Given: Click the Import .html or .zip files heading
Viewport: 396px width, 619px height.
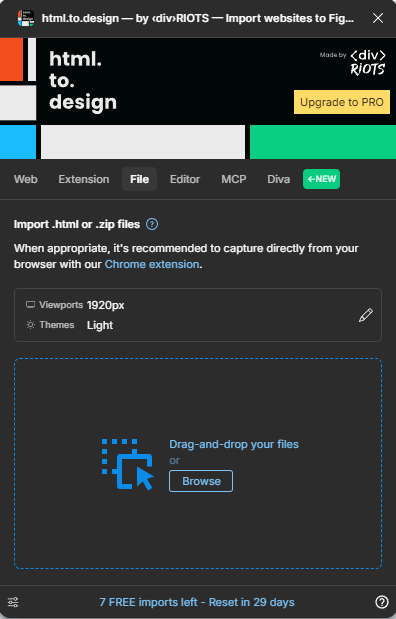Looking at the screenshot, I should [x=77, y=224].
